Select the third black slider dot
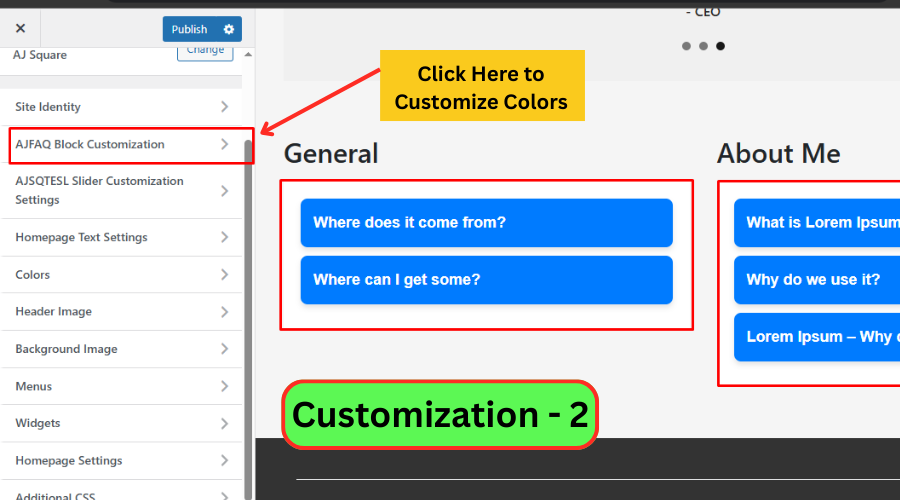 [720, 46]
